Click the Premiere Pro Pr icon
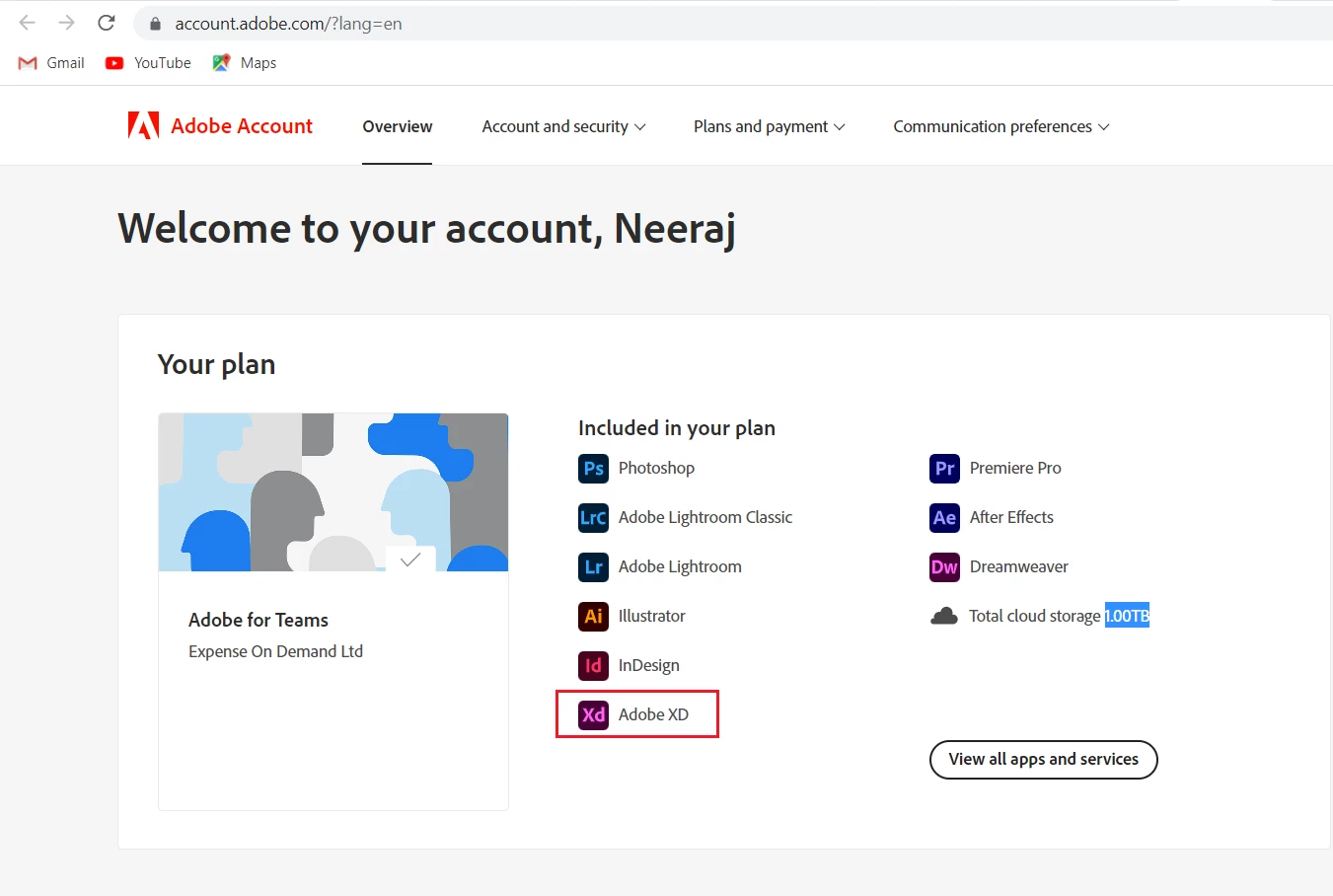Image resolution: width=1333 pixels, height=896 pixels. (x=944, y=468)
